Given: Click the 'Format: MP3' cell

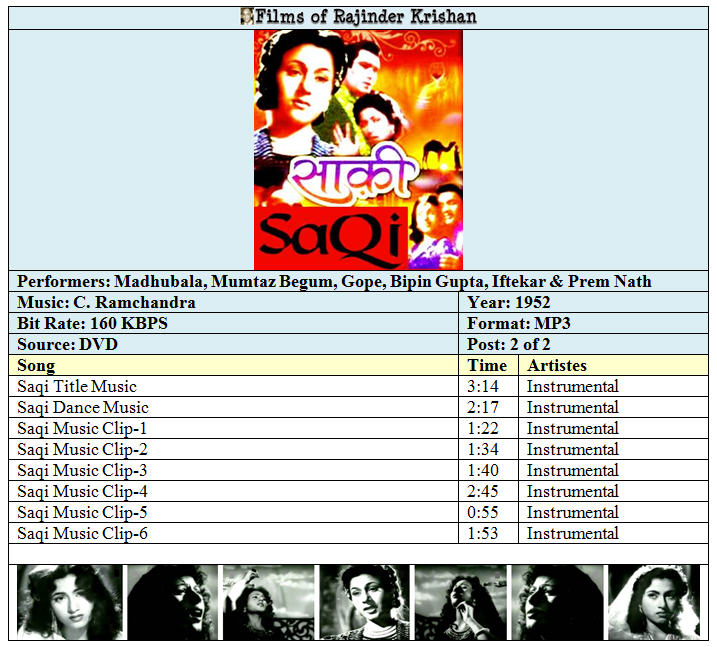Looking at the screenshot, I should click(x=583, y=323).
